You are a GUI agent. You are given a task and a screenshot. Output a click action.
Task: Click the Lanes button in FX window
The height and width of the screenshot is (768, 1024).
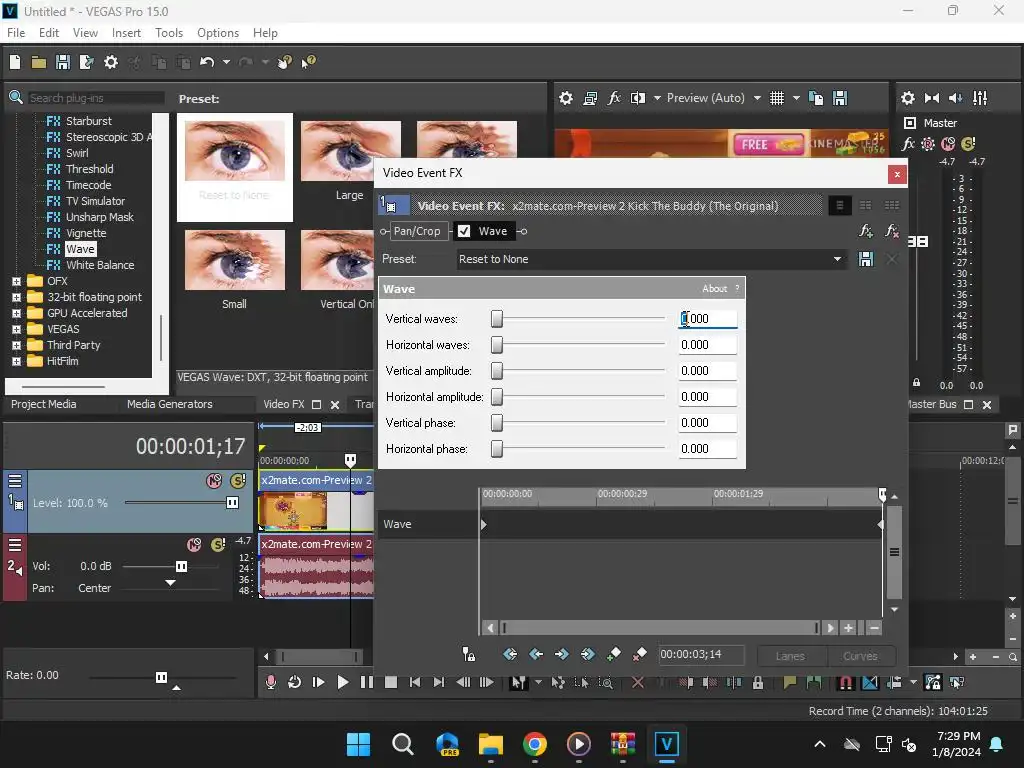point(790,656)
